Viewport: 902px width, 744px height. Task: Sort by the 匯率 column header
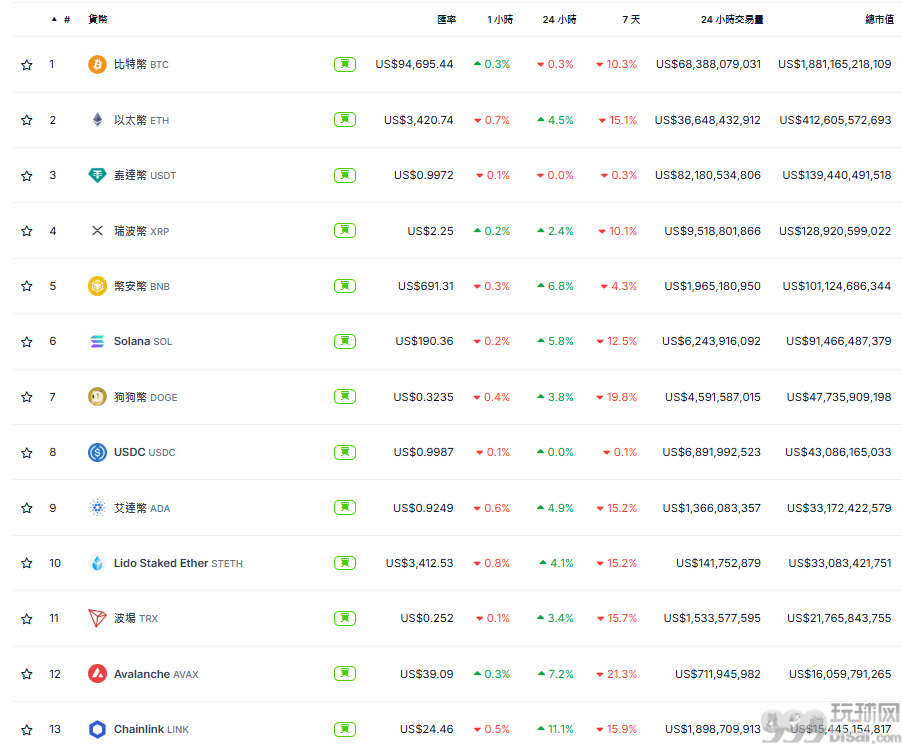446,19
